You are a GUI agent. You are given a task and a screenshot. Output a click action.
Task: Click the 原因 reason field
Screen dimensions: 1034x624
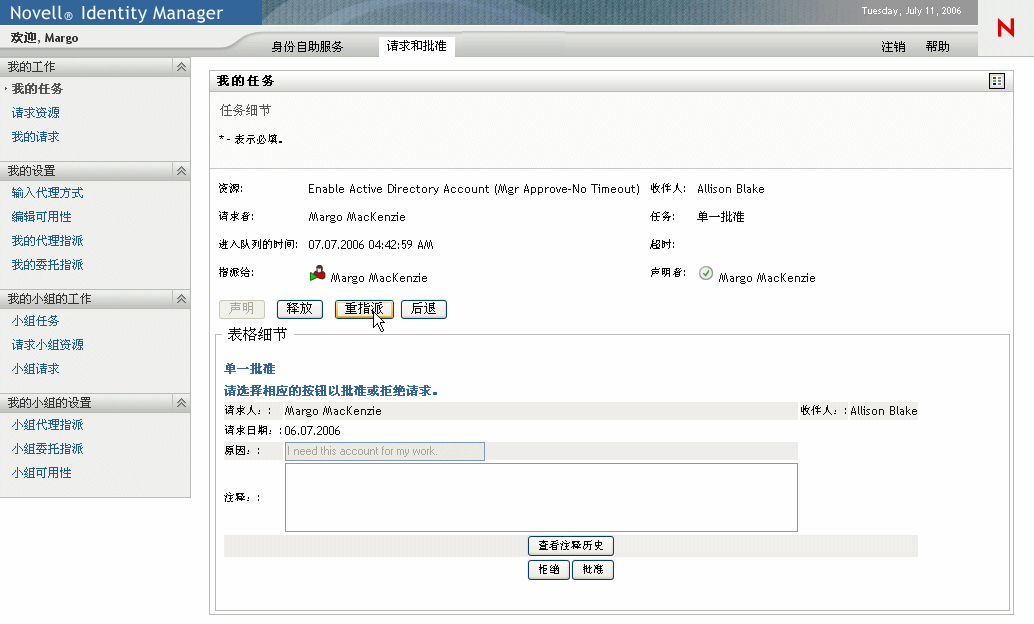click(385, 451)
